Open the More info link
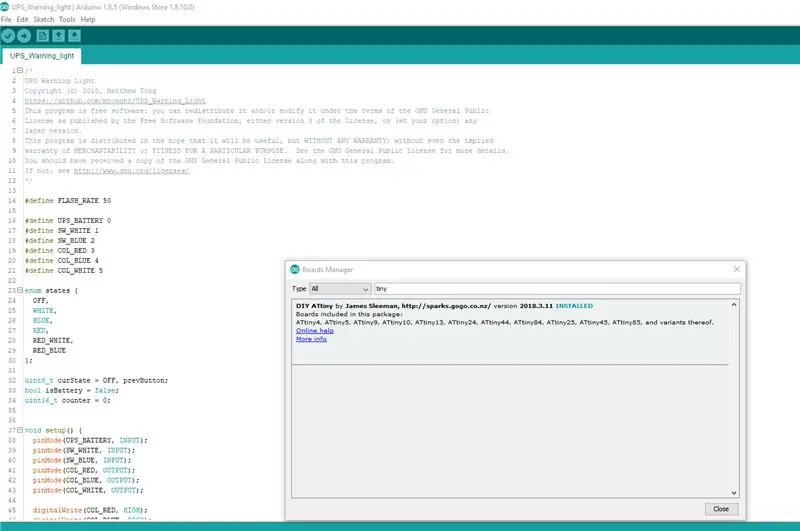Viewport: 800px width, 531px height. pos(311,339)
